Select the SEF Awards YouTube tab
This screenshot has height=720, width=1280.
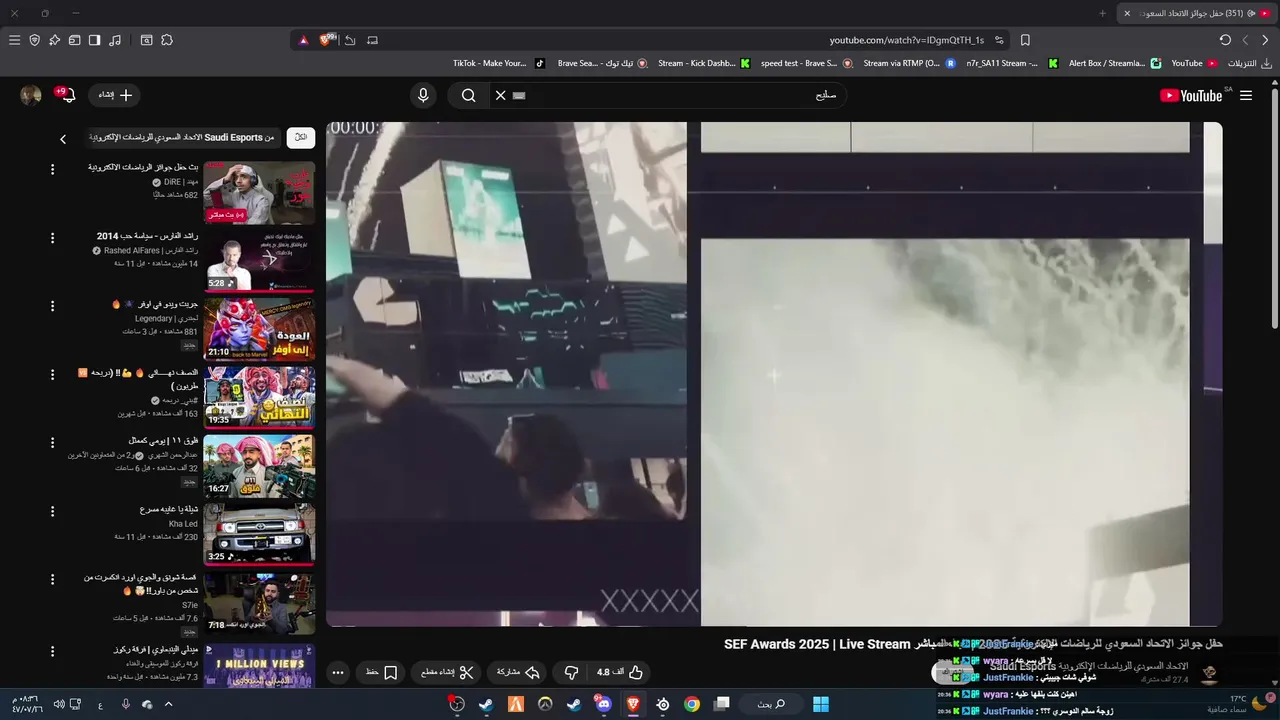(x=1196, y=13)
